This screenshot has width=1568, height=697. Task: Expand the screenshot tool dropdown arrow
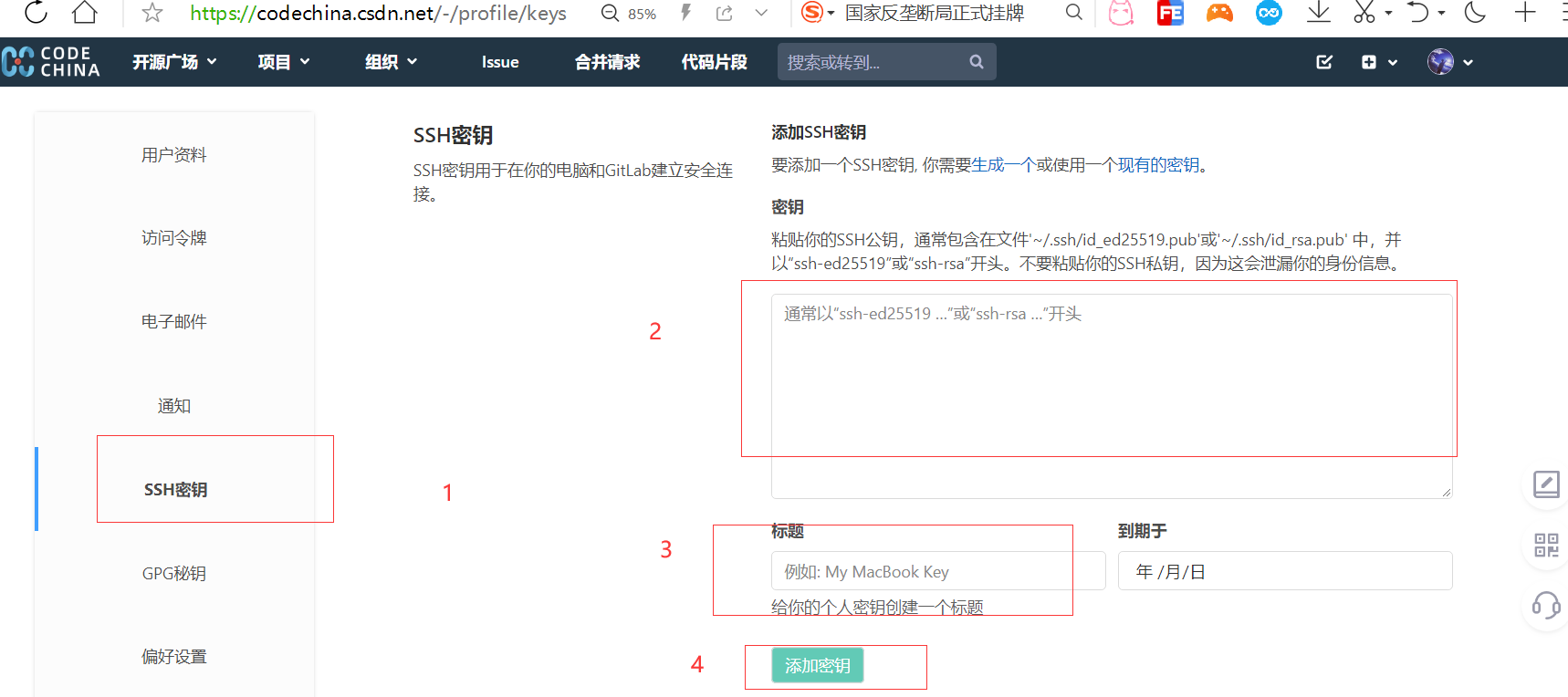(x=1388, y=14)
